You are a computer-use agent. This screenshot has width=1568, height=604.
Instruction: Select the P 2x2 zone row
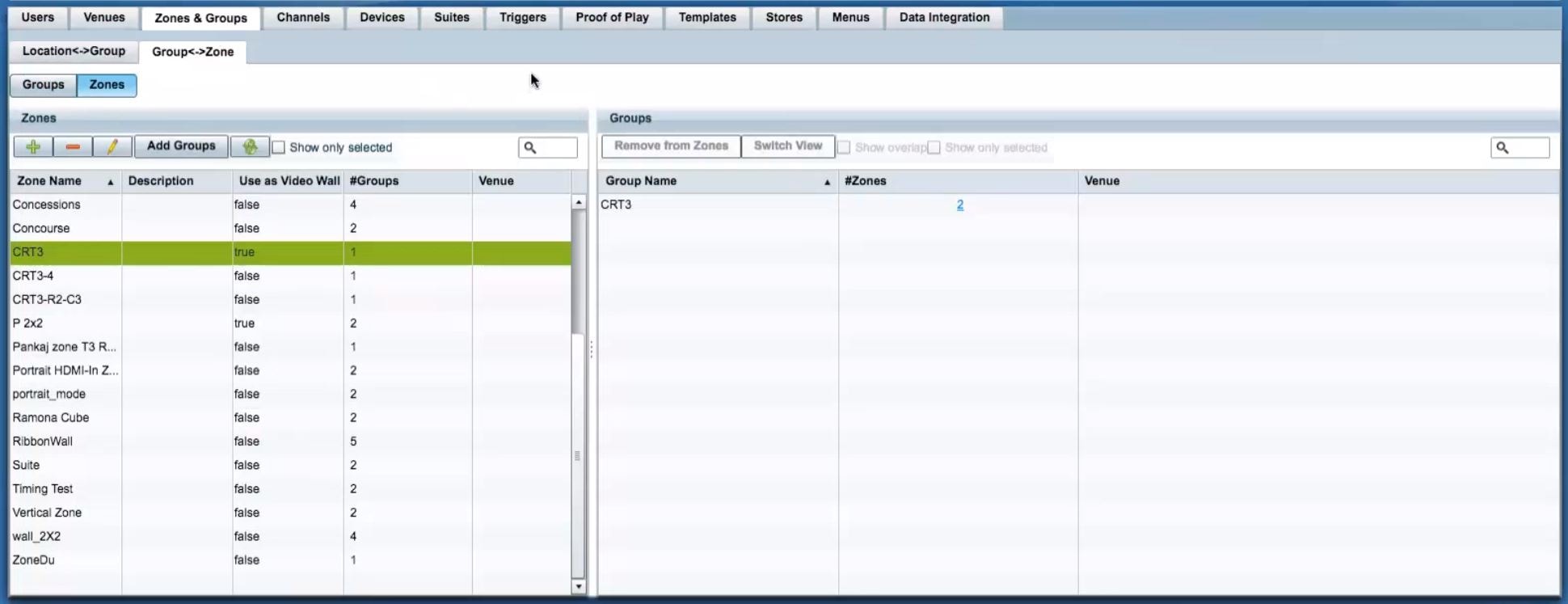click(x=291, y=323)
